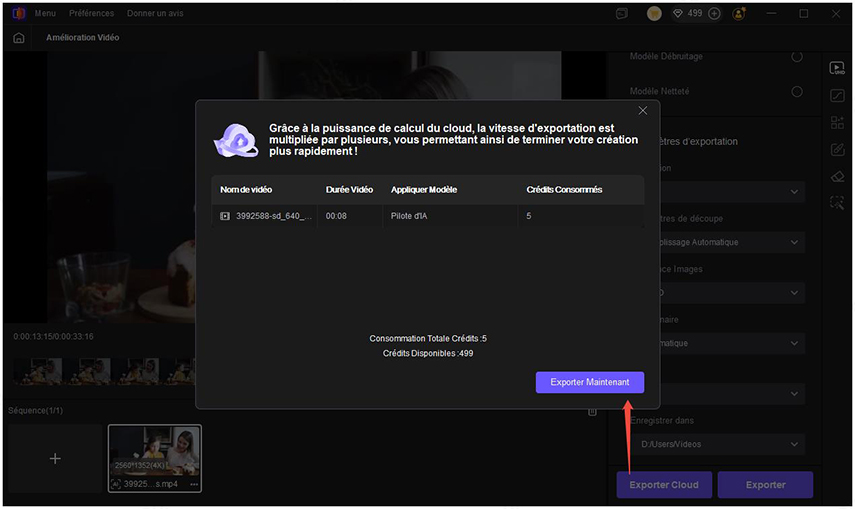Click the Exporter button
This screenshot has height=509, width=855.
pos(765,484)
